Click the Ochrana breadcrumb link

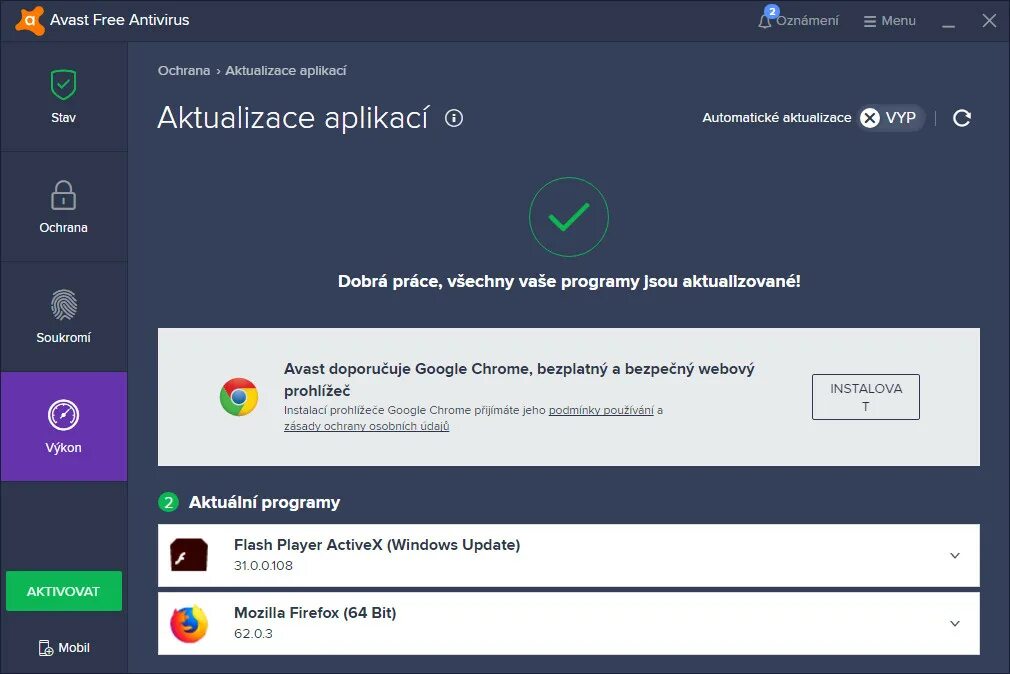click(x=184, y=70)
